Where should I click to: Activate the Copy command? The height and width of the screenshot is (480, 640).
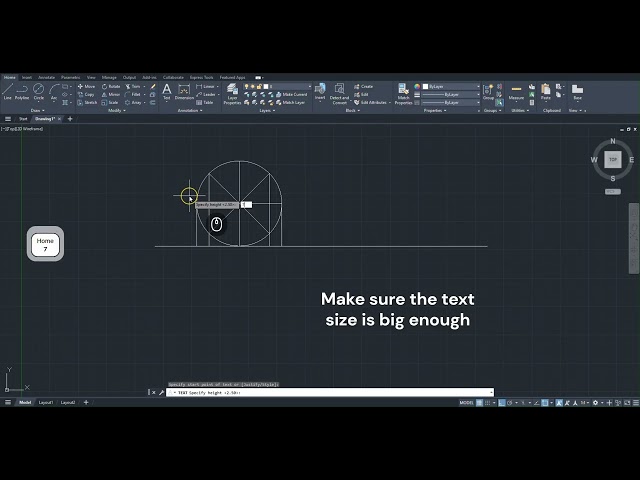tap(86, 94)
